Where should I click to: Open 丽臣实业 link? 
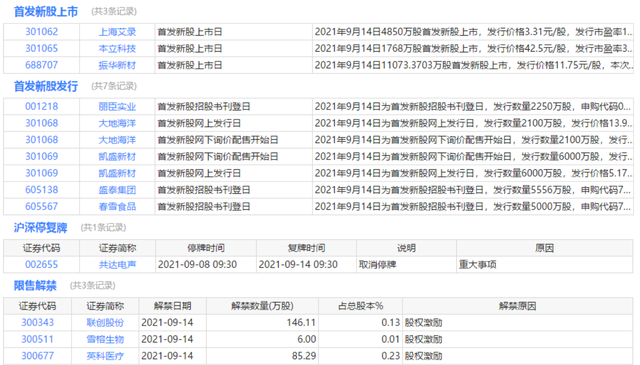tap(117, 107)
